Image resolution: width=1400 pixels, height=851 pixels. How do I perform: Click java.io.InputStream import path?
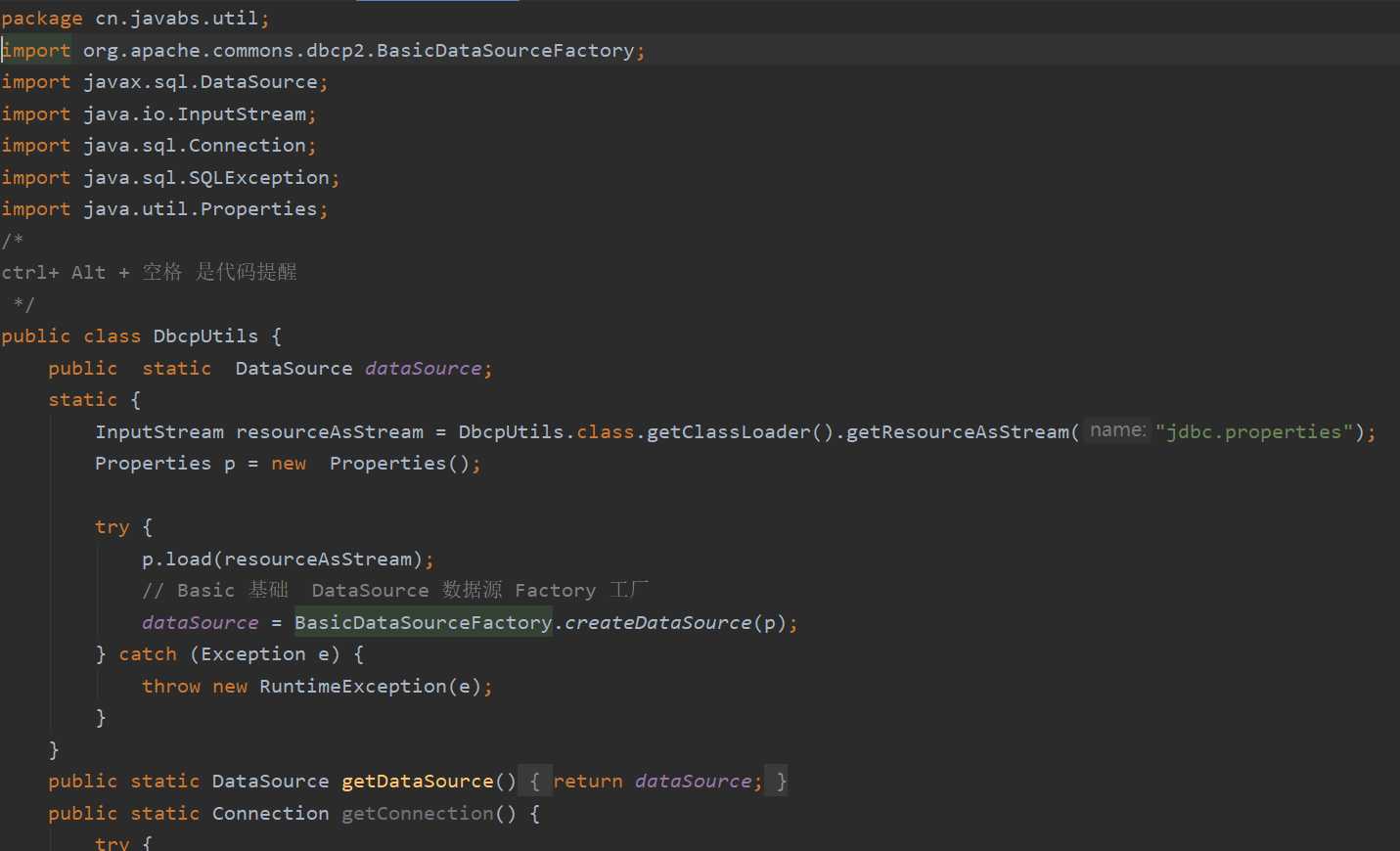pos(195,113)
